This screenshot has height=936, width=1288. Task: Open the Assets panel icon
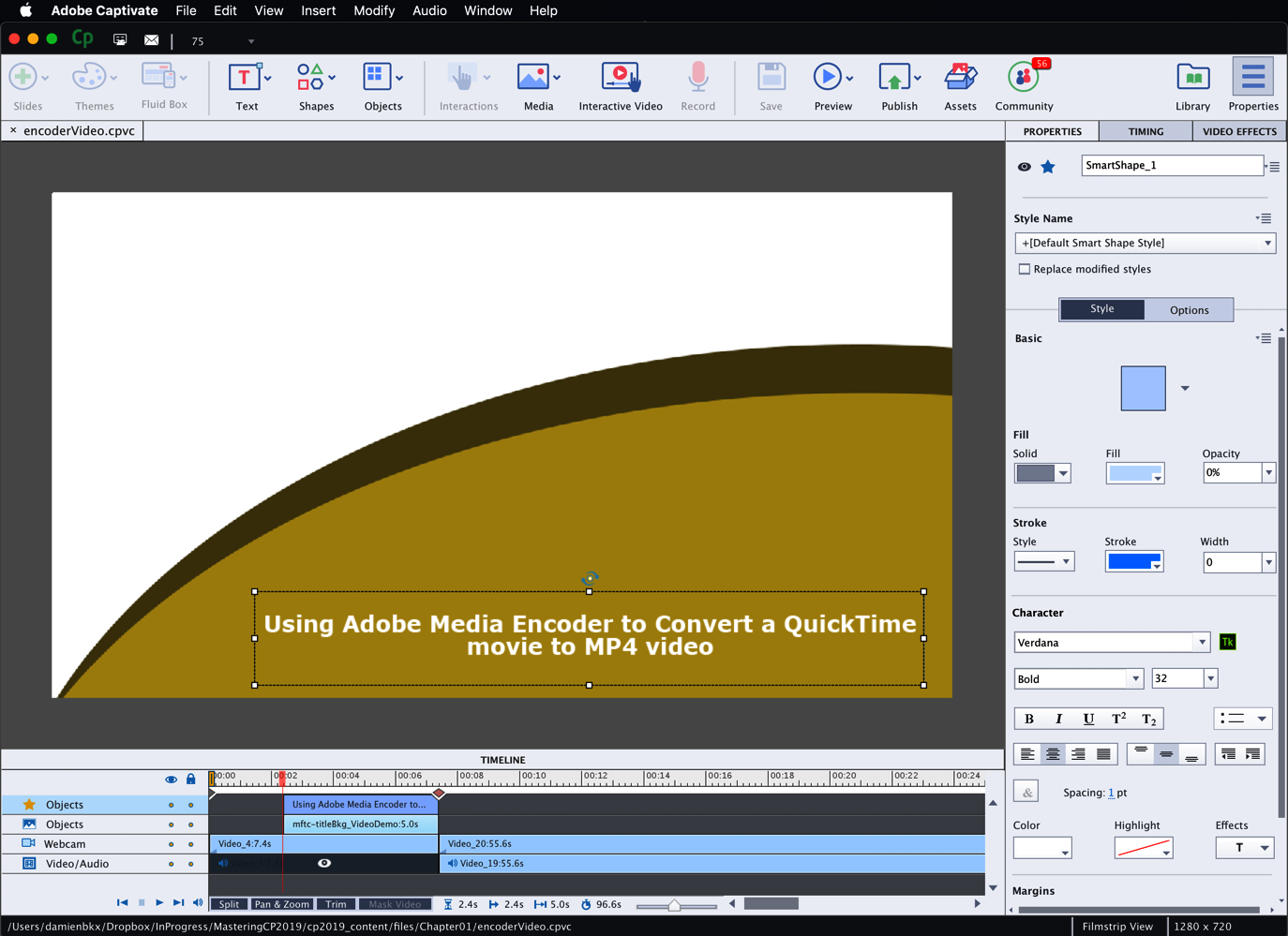961,77
